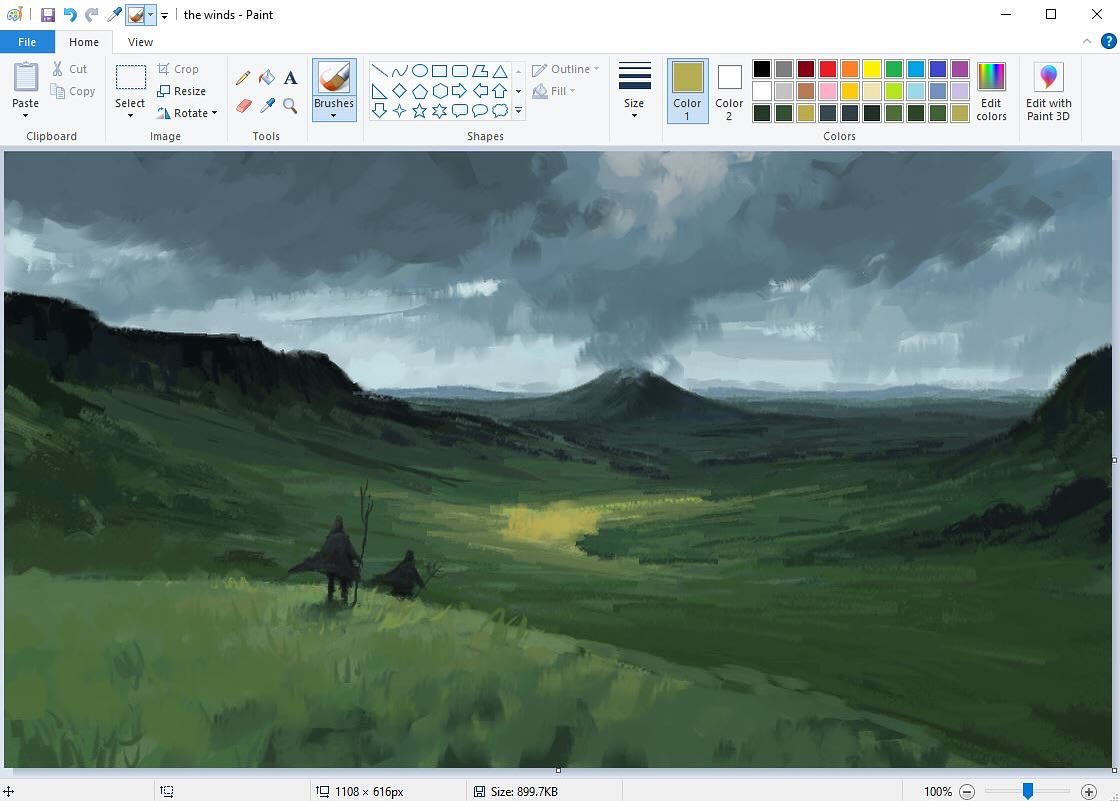Choose the Cloud callout shape
This screenshot has height=801, width=1120.
500,110
